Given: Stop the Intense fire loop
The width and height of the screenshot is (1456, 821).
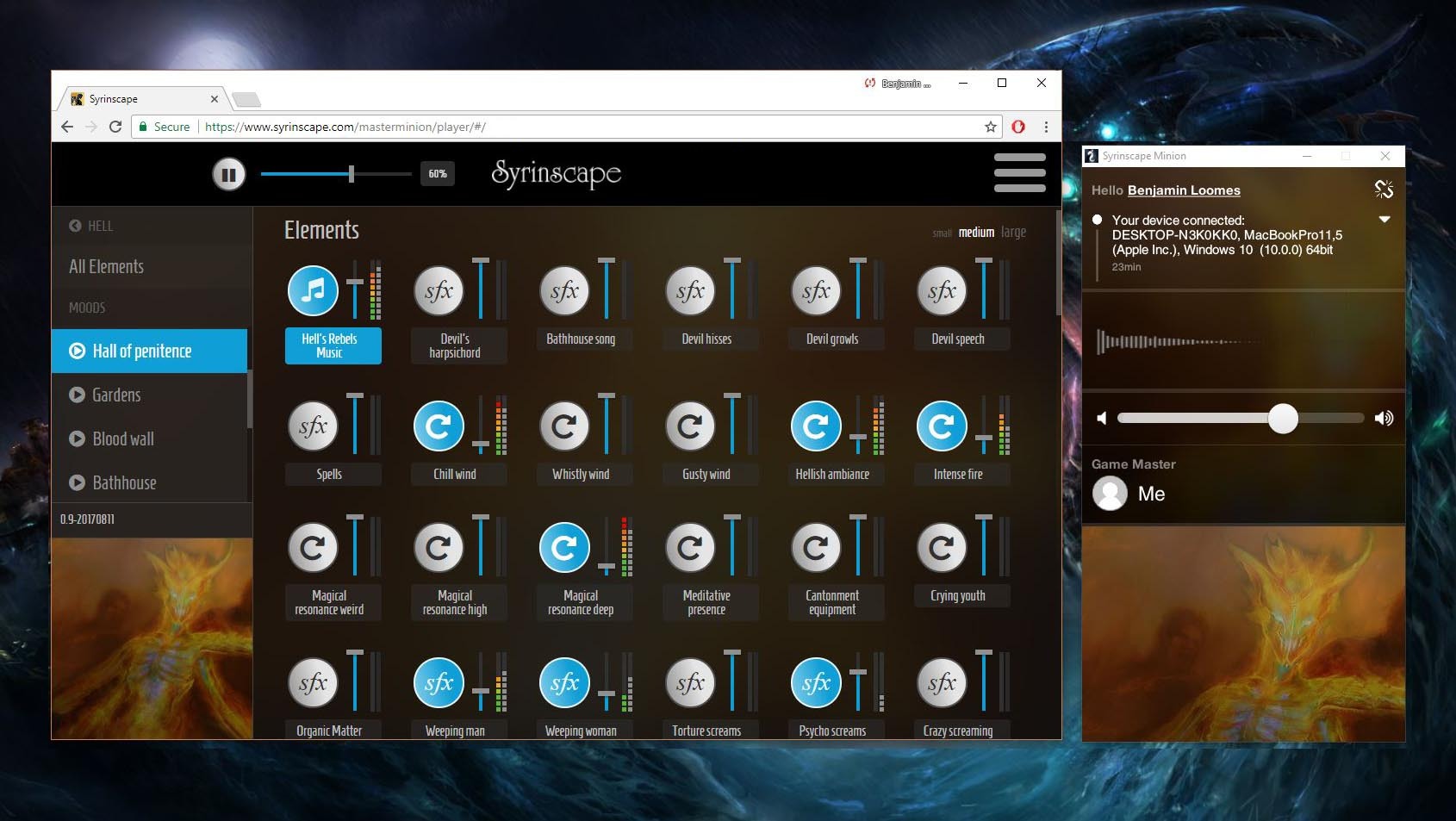Looking at the screenshot, I should click(942, 426).
